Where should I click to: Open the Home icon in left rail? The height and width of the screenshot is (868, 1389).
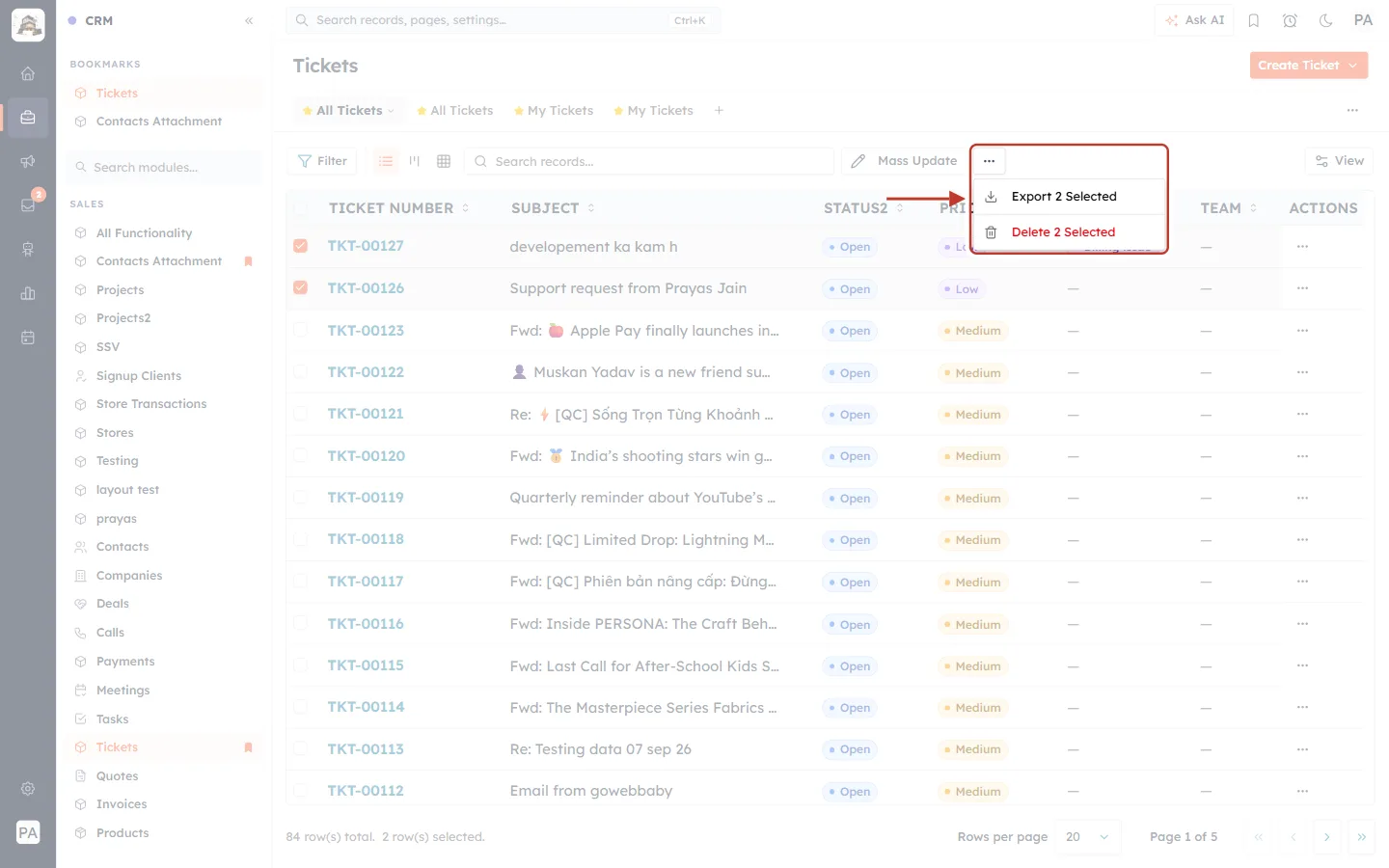point(28,73)
